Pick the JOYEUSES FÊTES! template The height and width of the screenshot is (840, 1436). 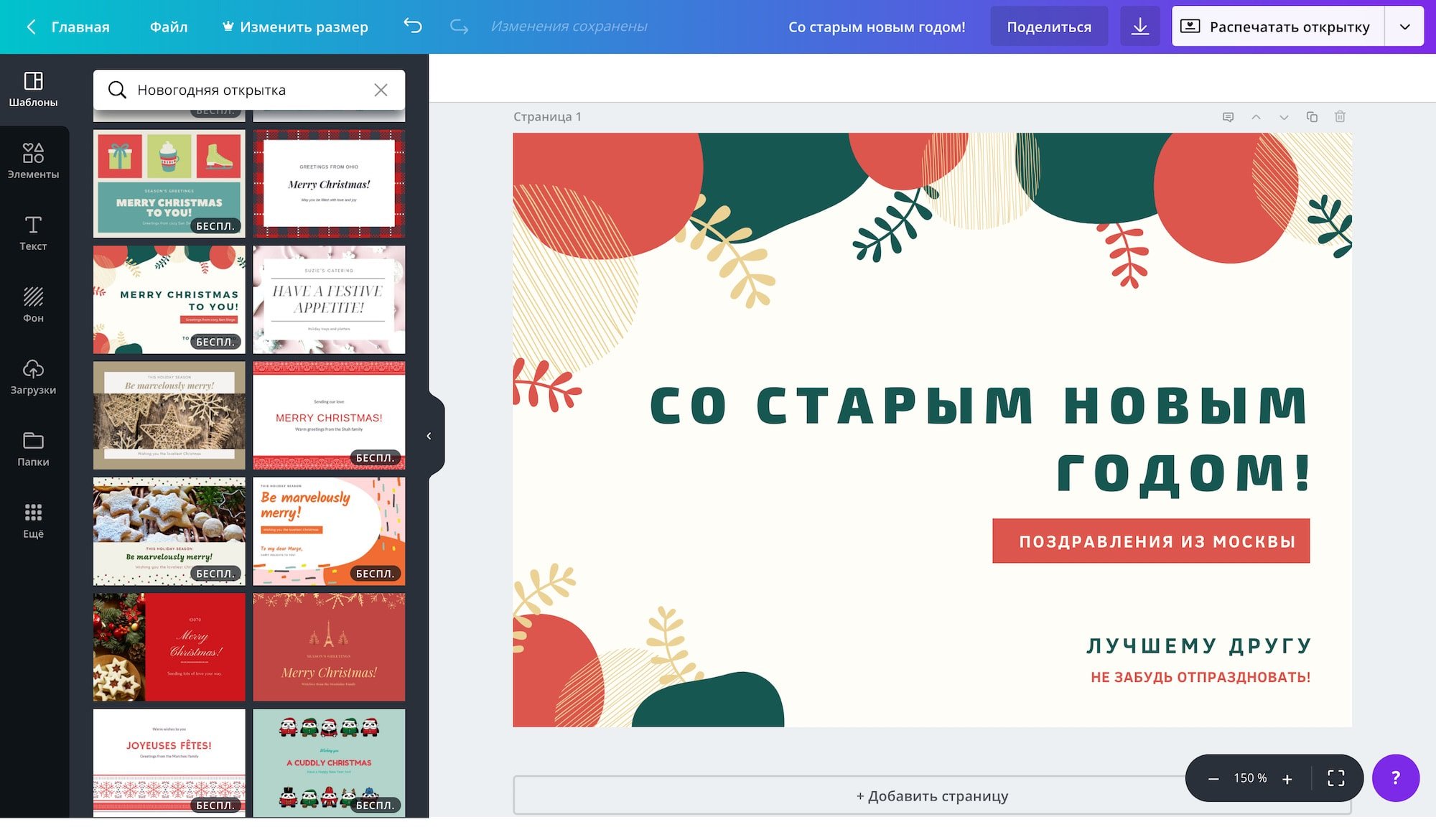pos(169,763)
